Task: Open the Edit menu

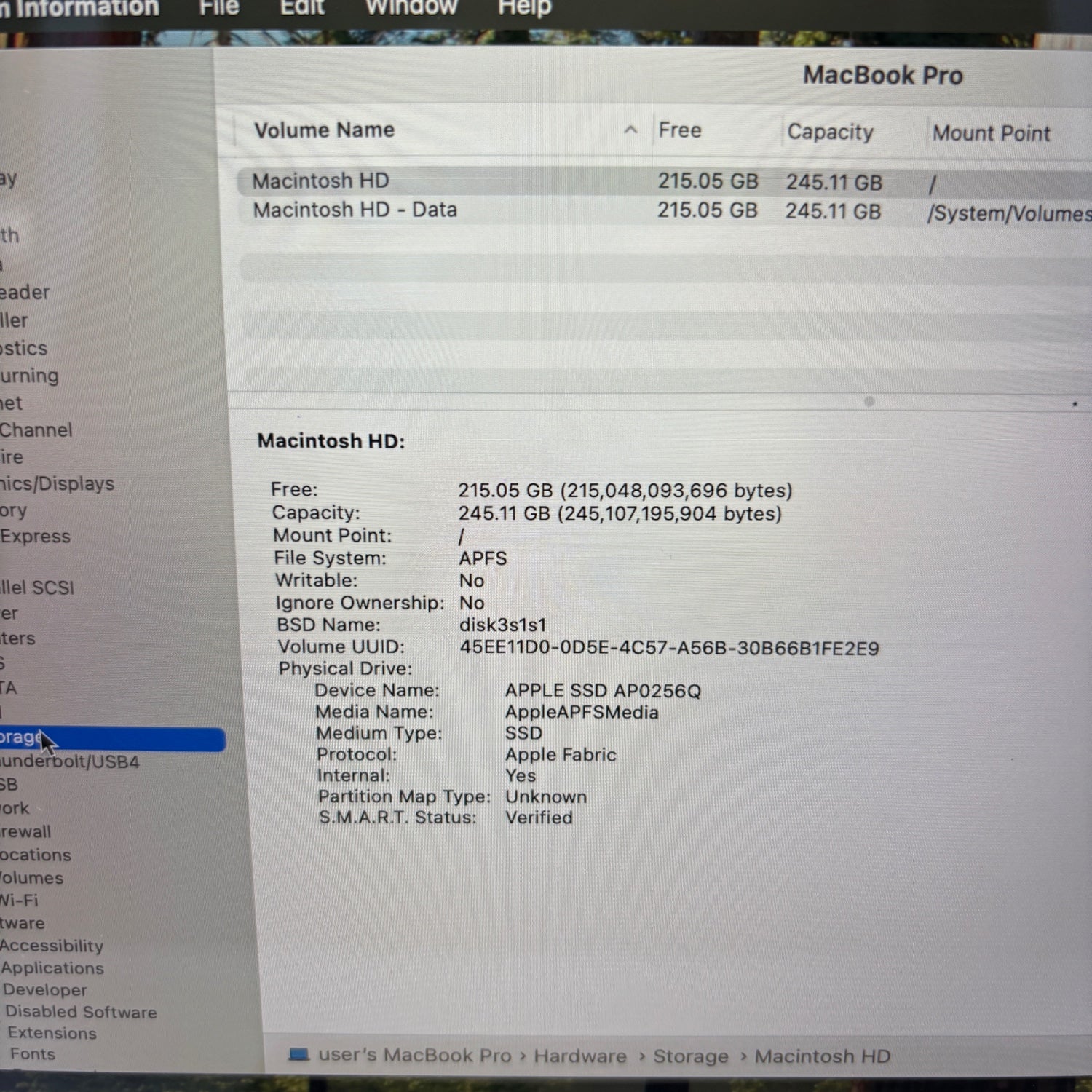Action: pos(302,7)
